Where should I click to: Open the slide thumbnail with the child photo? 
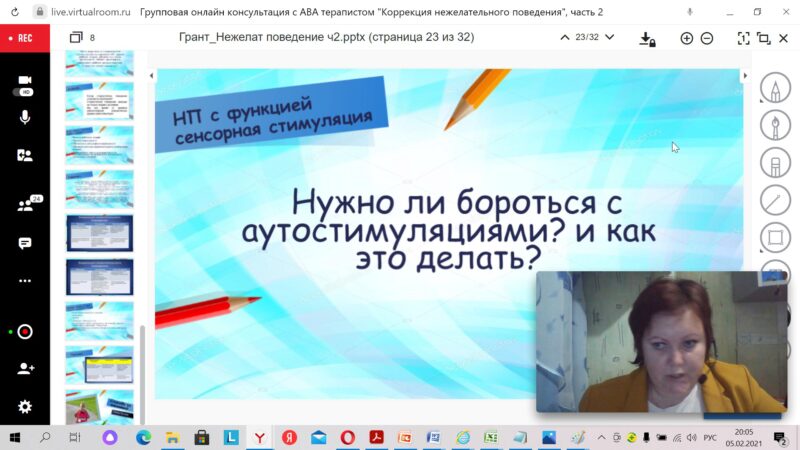pyautogui.click(x=99, y=407)
